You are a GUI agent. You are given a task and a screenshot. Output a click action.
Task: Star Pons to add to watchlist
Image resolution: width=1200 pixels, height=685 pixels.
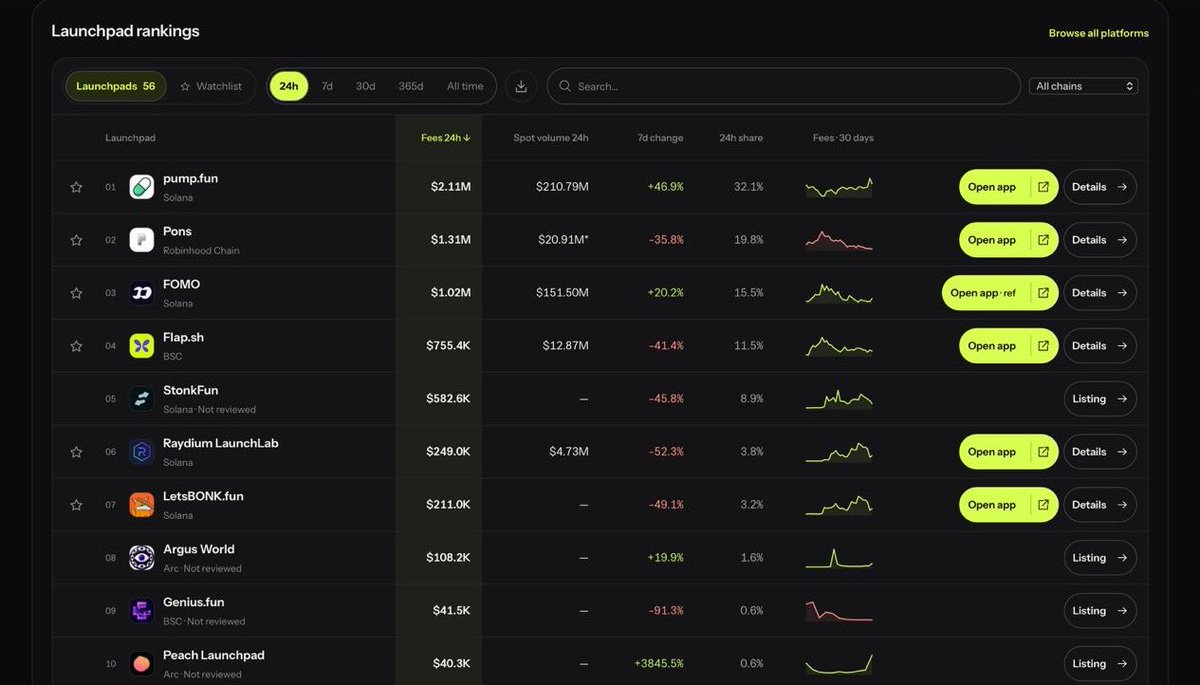coord(76,240)
